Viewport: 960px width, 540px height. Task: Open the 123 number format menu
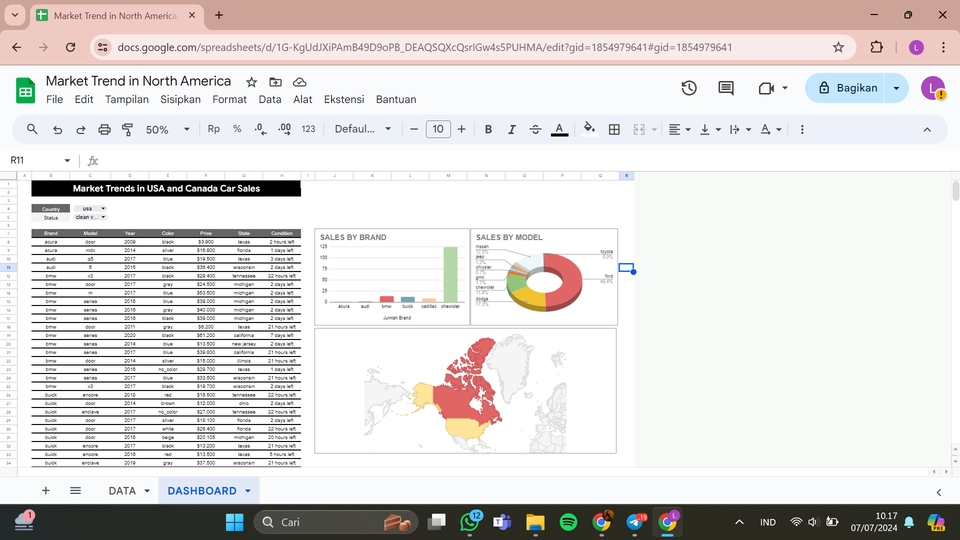click(309, 129)
